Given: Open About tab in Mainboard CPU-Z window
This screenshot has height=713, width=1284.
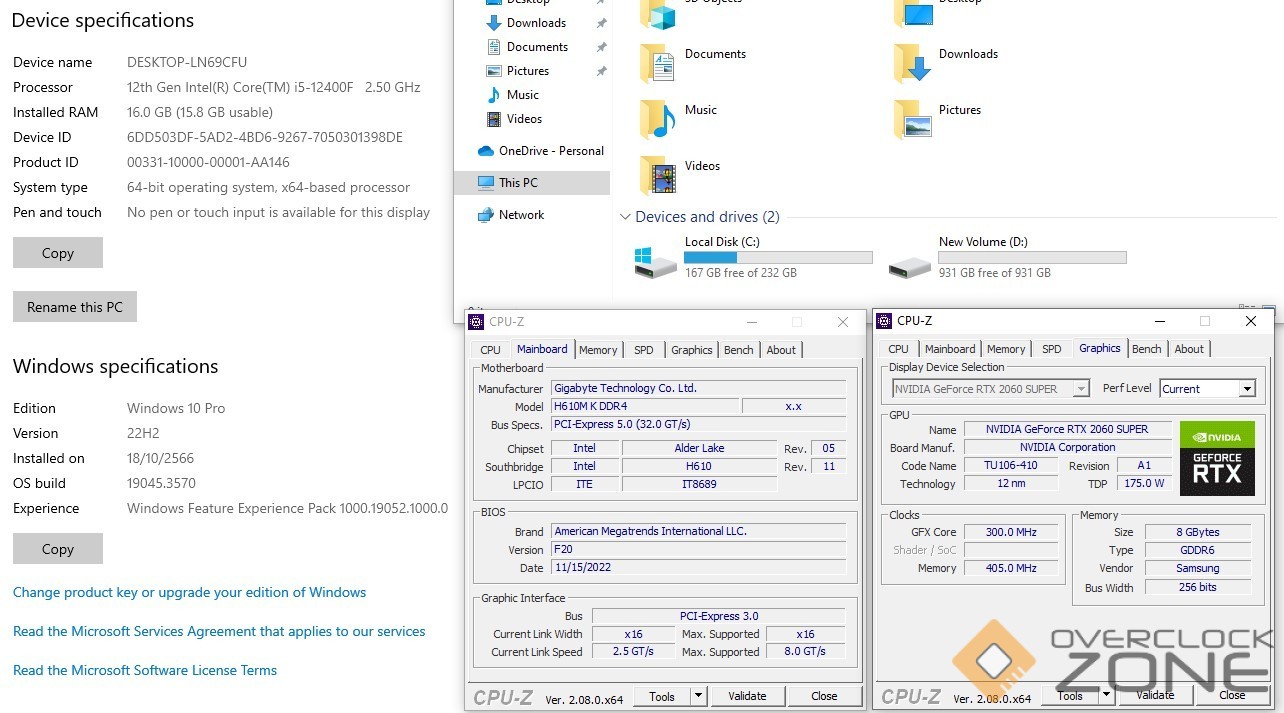Looking at the screenshot, I should 781,350.
